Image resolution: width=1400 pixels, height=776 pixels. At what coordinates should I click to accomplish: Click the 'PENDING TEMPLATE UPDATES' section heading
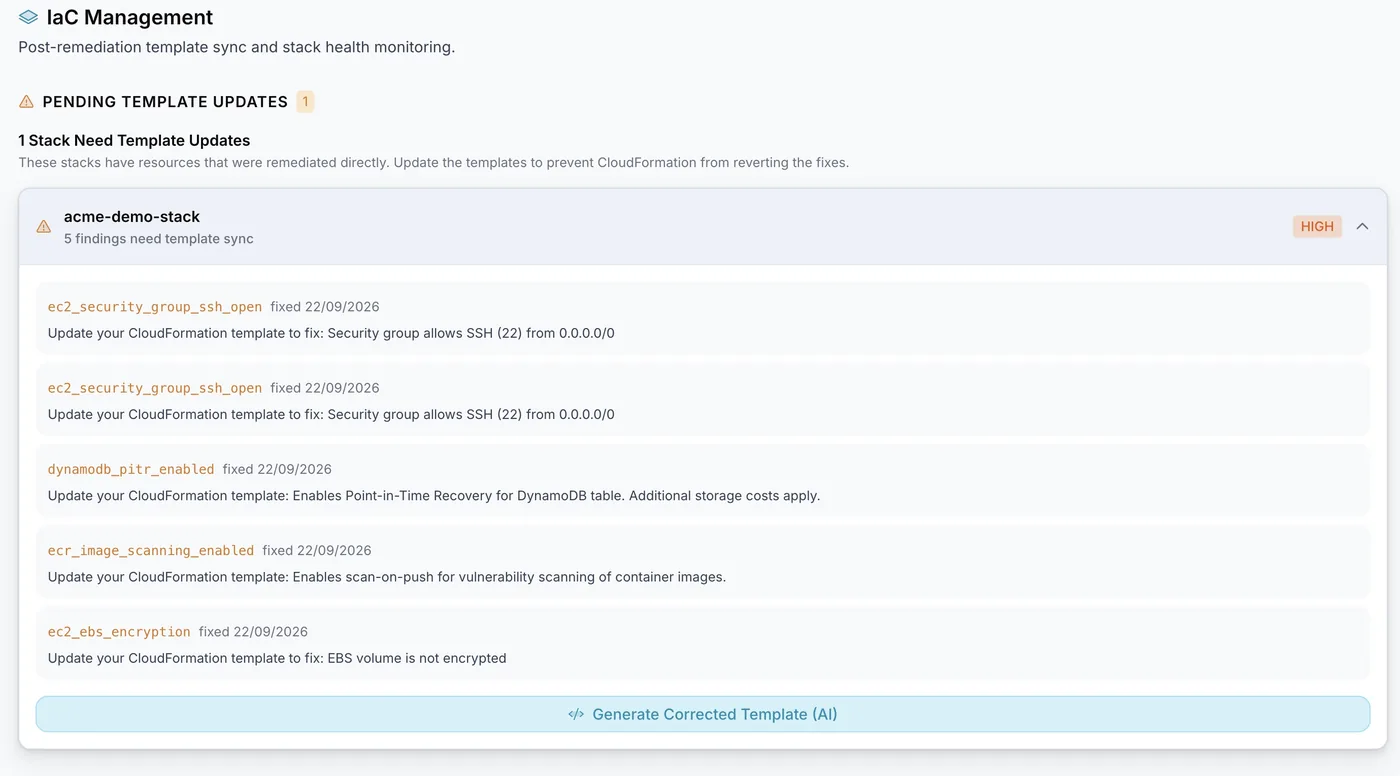165,102
